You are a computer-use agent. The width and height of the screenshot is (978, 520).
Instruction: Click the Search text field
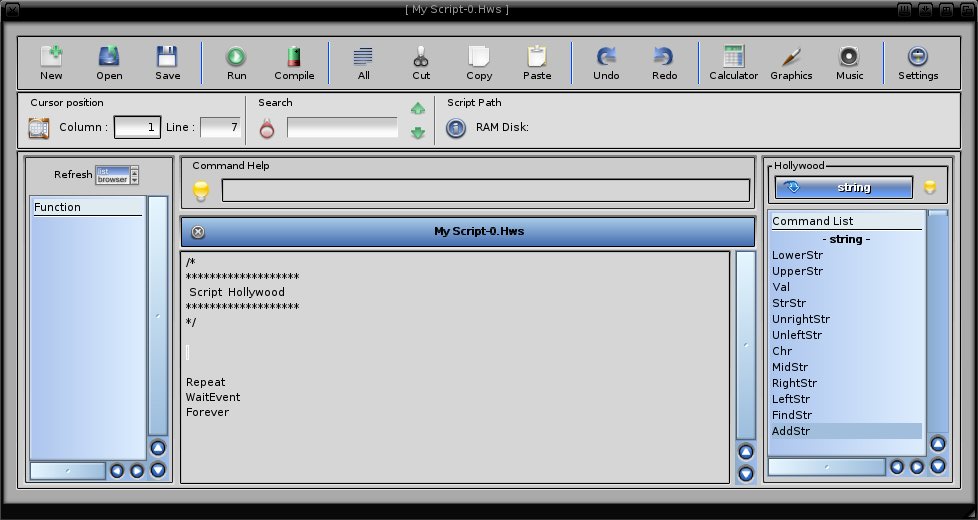pos(342,128)
